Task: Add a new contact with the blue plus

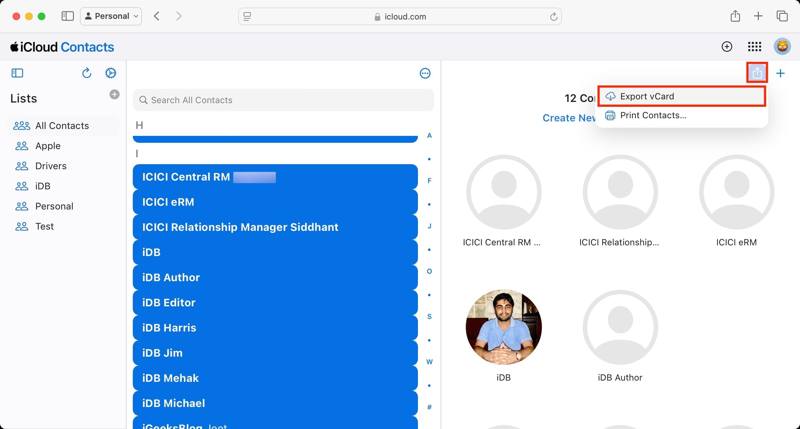Action: [x=780, y=73]
